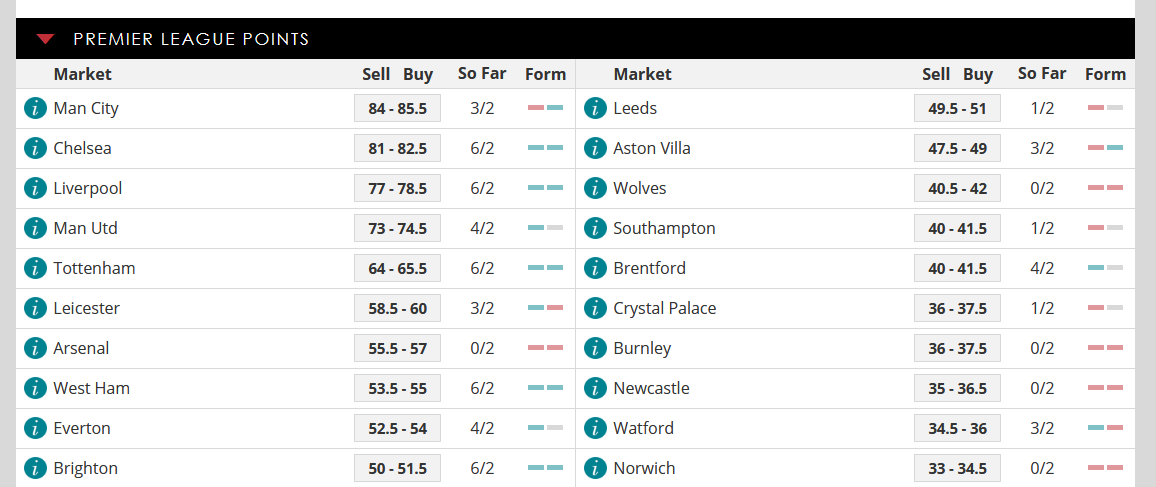Click the West Ham market name

[x=91, y=388]
